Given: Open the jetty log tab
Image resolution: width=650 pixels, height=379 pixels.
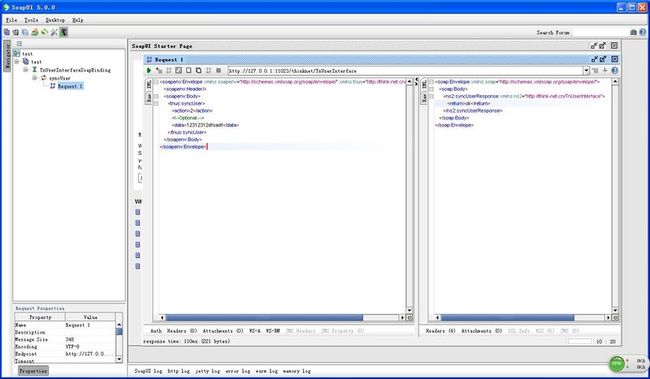Looking at the screenshot, I should pos(208,371).
